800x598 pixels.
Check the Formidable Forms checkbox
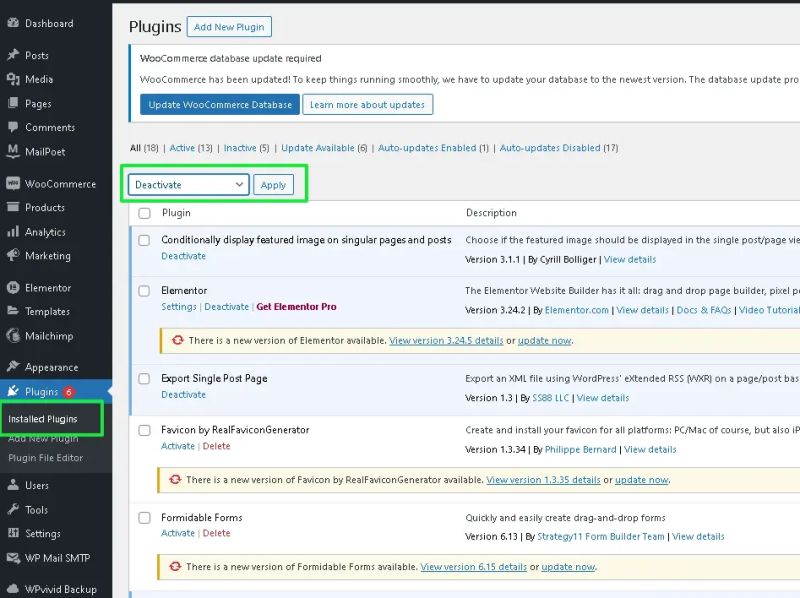tap(144, 518)
